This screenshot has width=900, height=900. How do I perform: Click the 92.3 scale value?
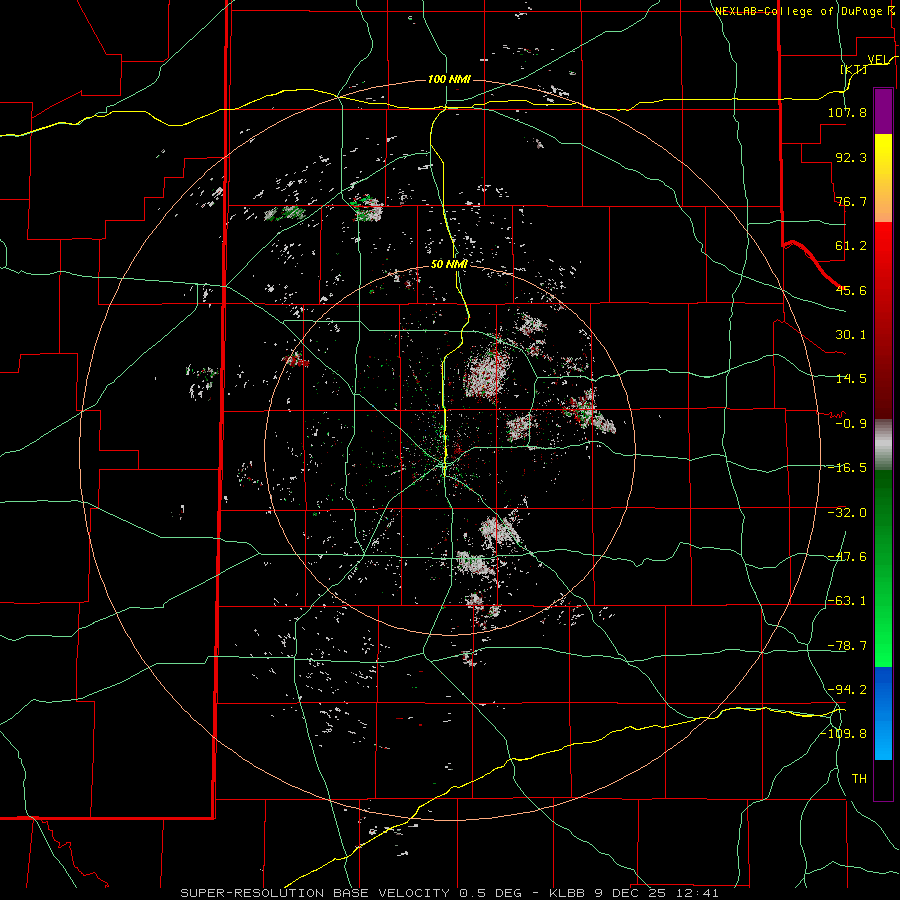(851, 157)
